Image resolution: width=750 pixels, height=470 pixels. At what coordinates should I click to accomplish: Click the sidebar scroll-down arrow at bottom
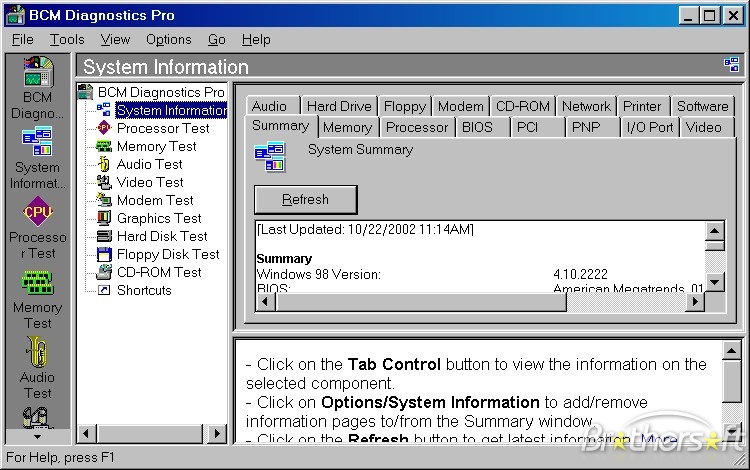click(37, 437)
